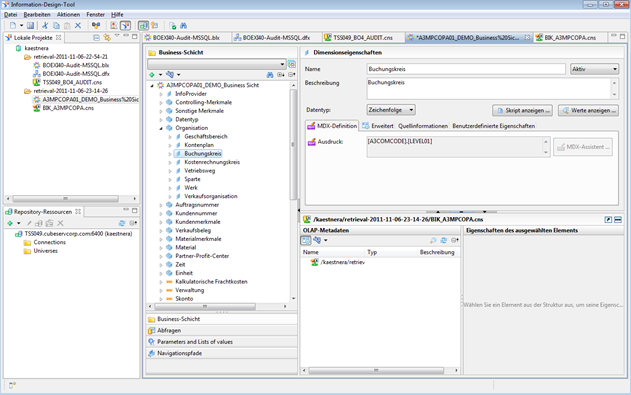Viewport: 631px width, 395px height.
Task: Click the Copy icon in main toolbar
Action: (x=56, y=26)
